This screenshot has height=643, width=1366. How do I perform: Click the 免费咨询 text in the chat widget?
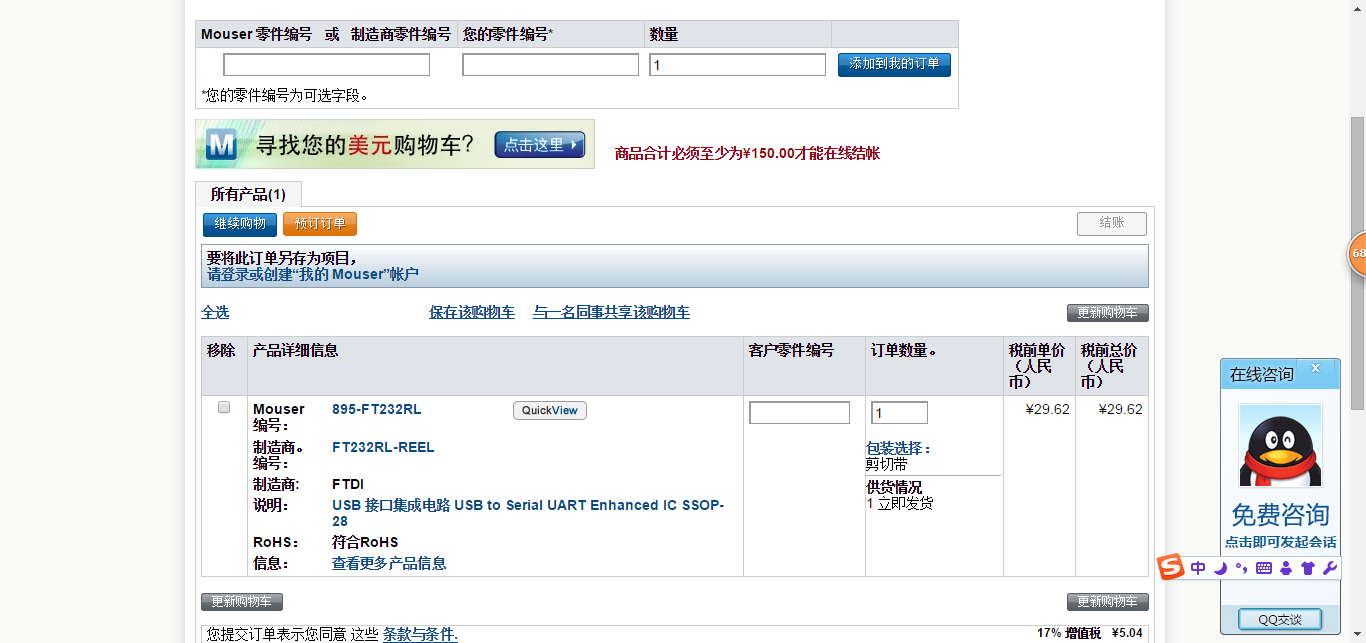point(1280,515)
